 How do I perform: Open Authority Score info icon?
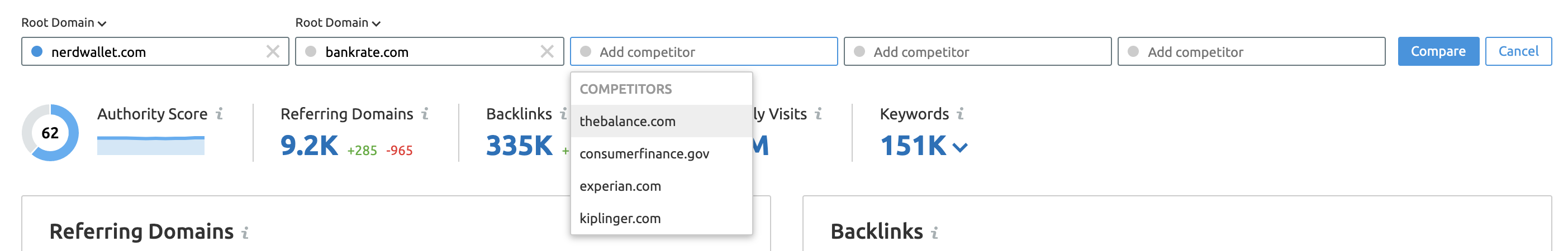pos(220,114)
